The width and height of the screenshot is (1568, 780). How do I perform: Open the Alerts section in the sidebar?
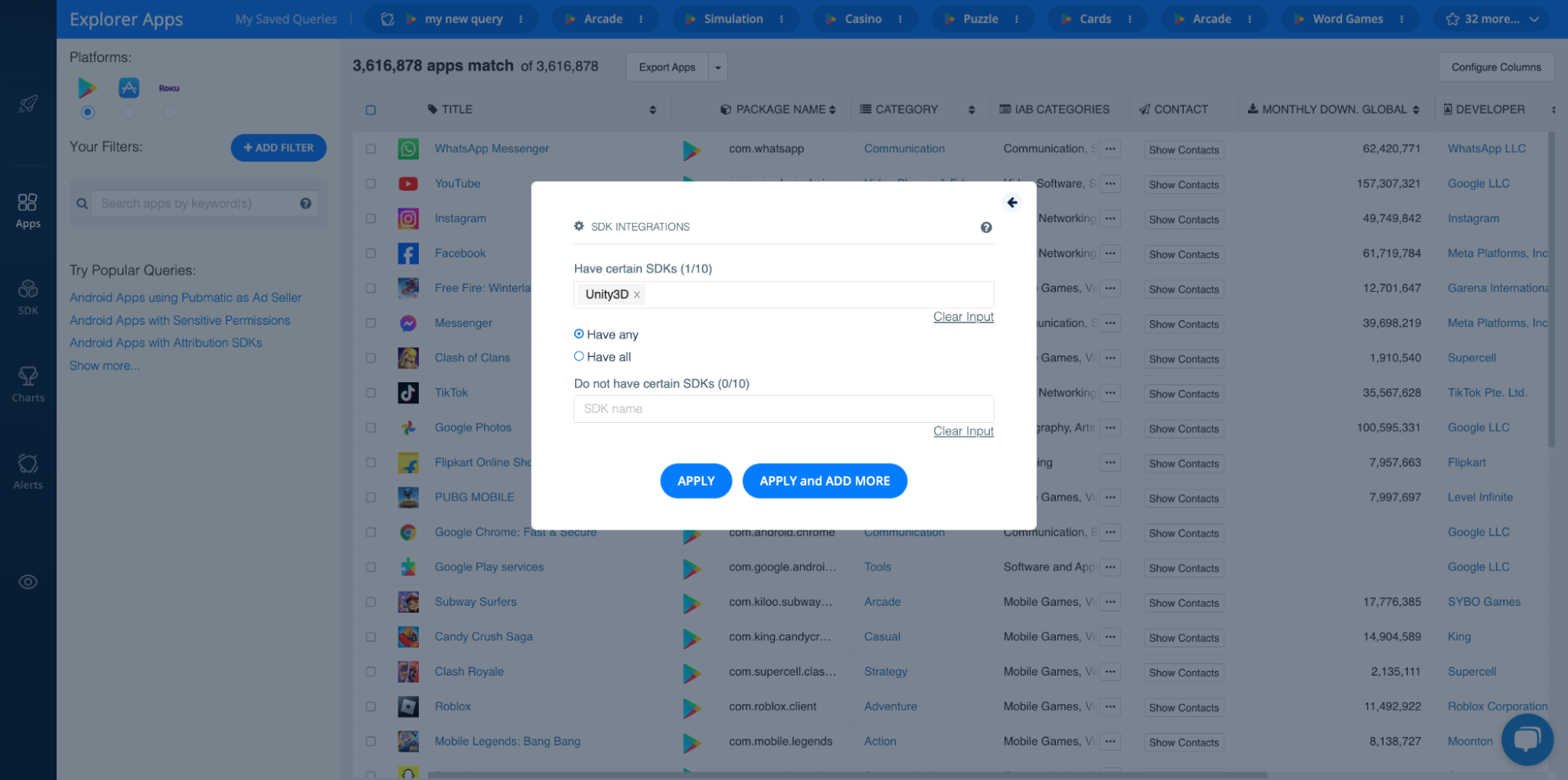[x=28, y=472]
